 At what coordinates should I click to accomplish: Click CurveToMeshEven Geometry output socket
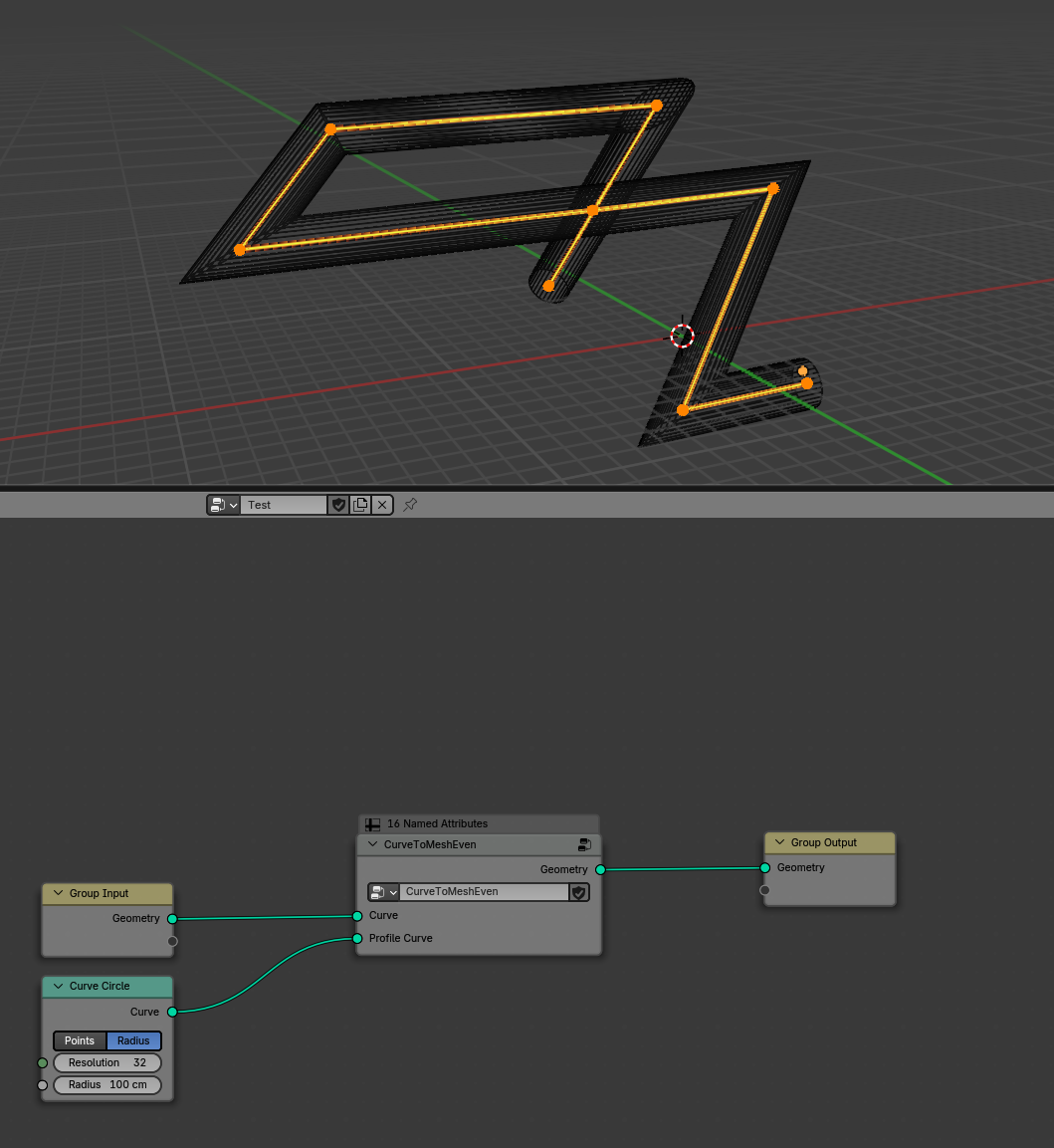click(600, 870)
